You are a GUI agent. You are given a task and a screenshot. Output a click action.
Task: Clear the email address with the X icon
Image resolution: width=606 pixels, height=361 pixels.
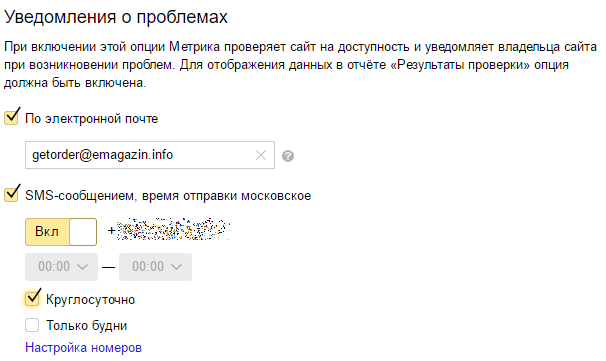click(261, 155)
